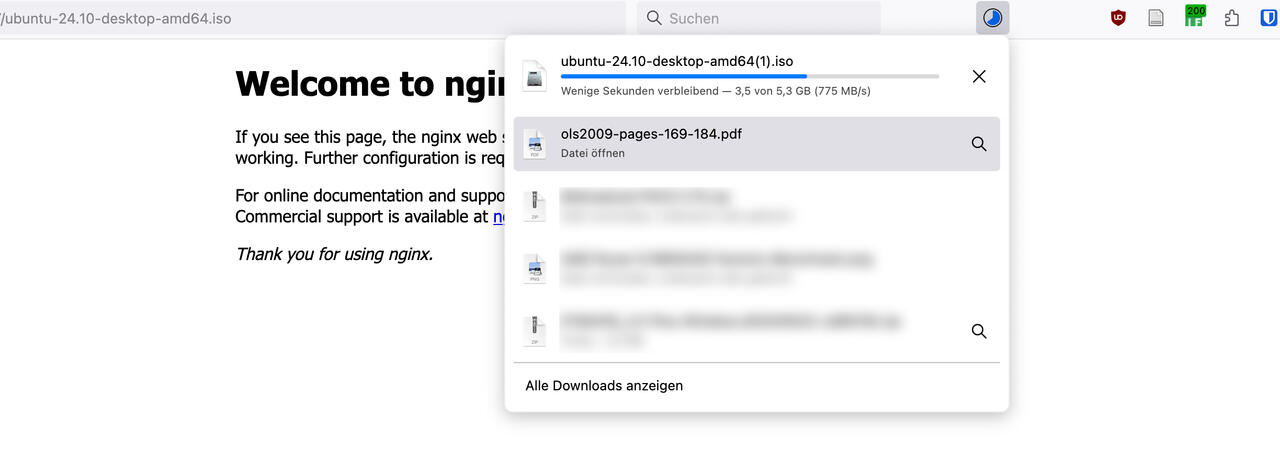
Task: Click the grey page document toolbar icon
Action: [x=1156, y=18]
